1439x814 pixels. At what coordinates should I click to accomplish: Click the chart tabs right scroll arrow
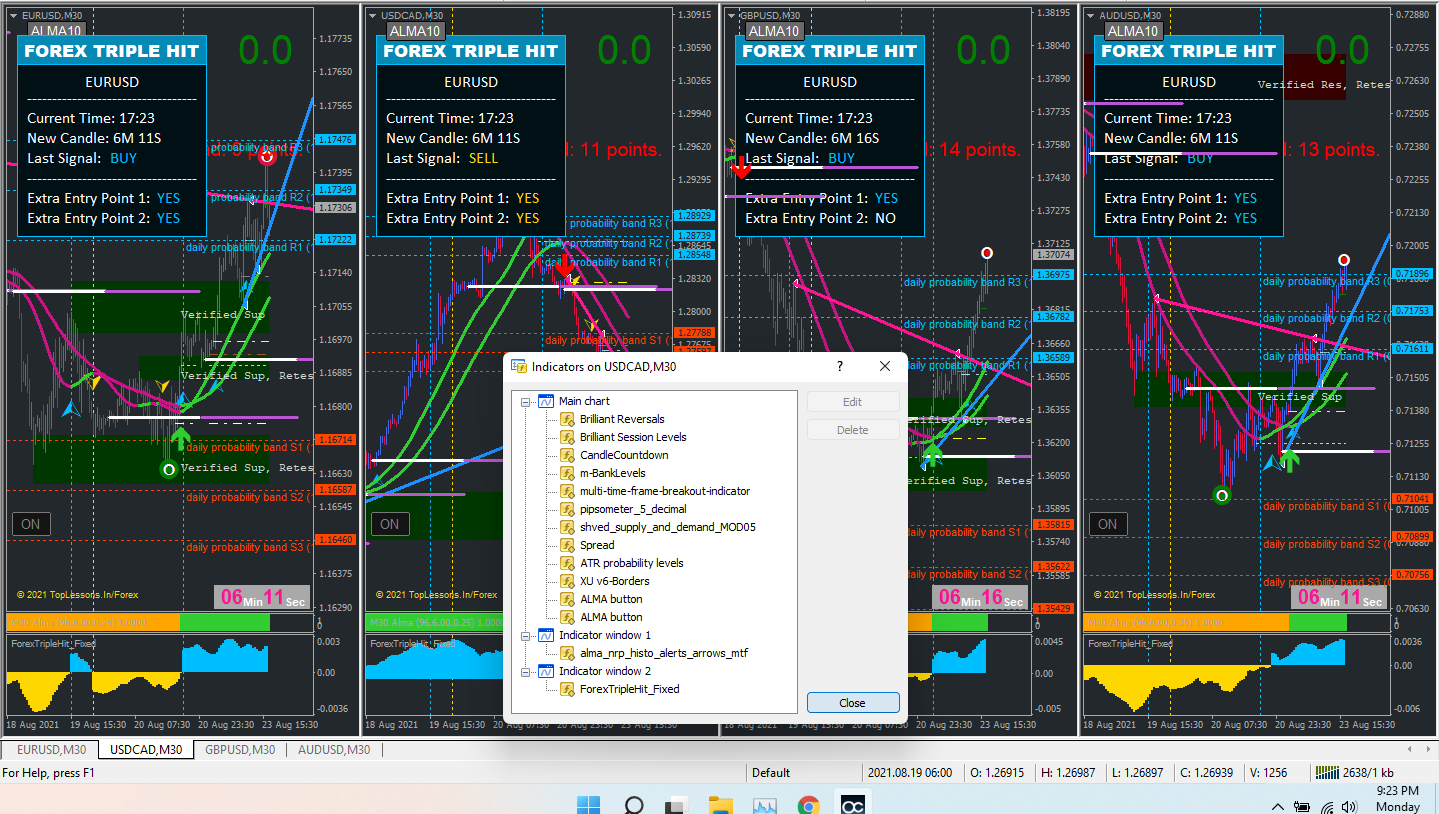(1427, 749)
